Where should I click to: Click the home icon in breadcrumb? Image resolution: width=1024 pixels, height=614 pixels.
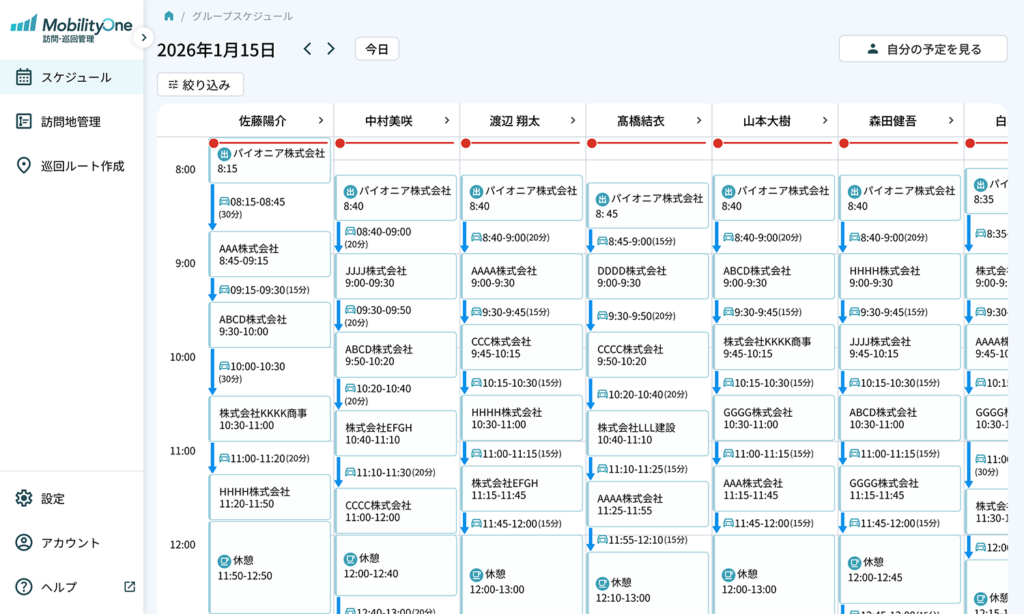coord(169,16)
